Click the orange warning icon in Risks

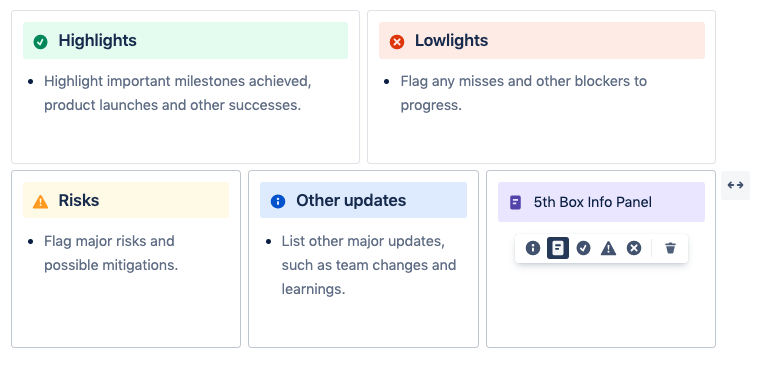coord(41,201)
